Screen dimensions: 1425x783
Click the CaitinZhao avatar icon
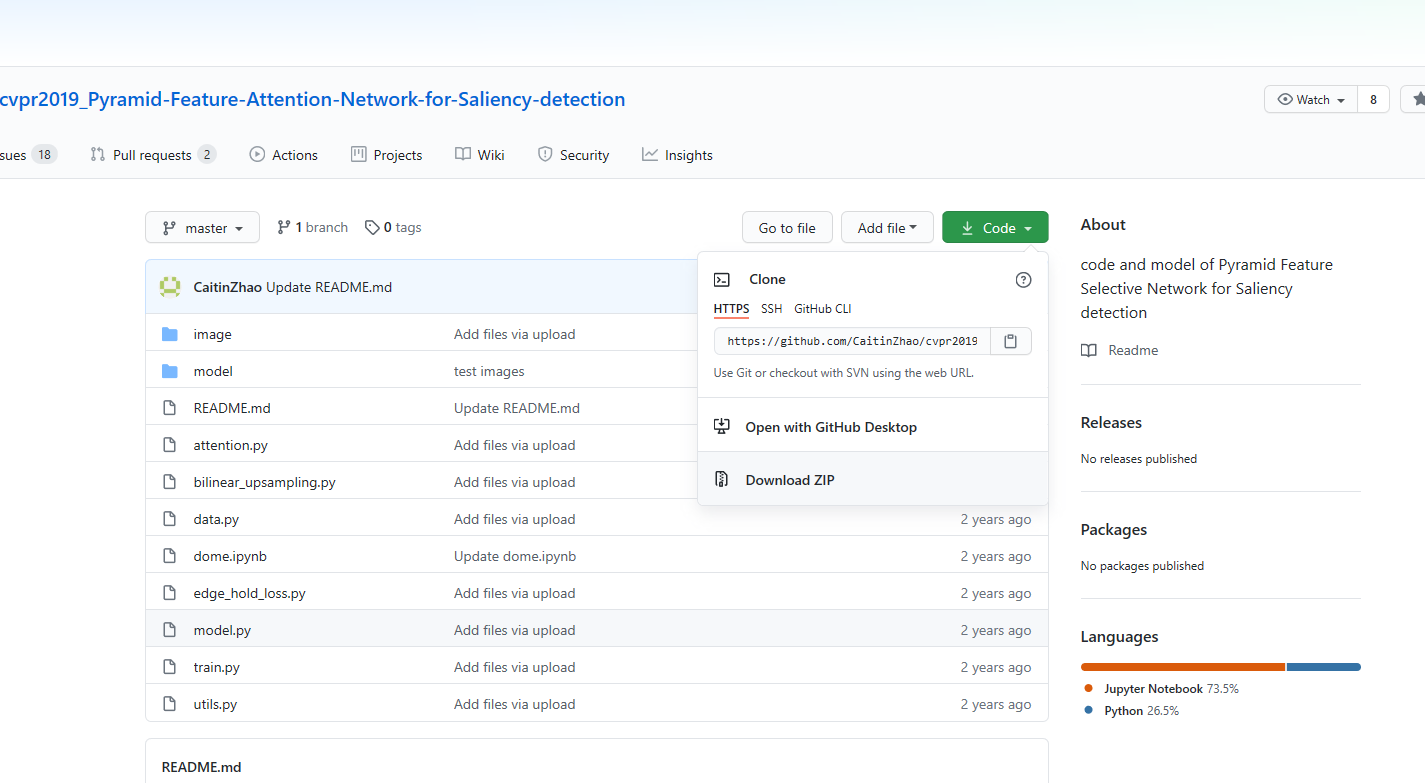coord(170,287)
